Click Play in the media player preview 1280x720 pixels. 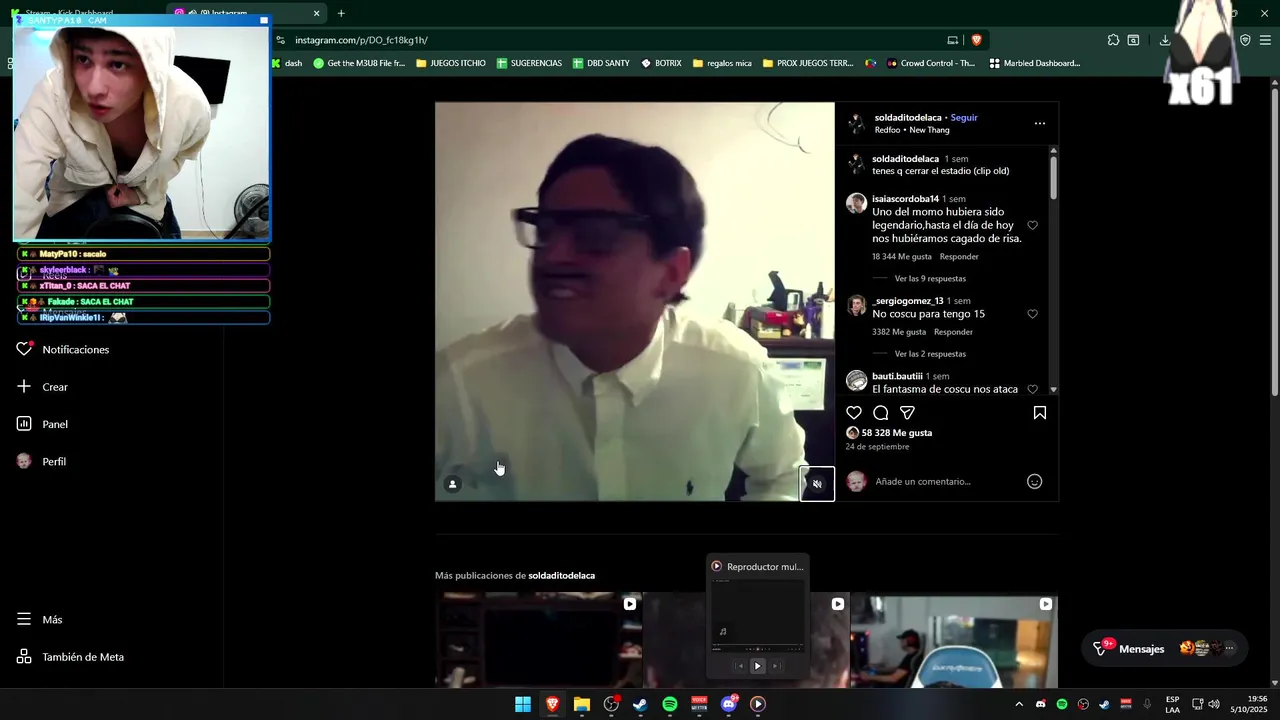[x=757, y=666]
